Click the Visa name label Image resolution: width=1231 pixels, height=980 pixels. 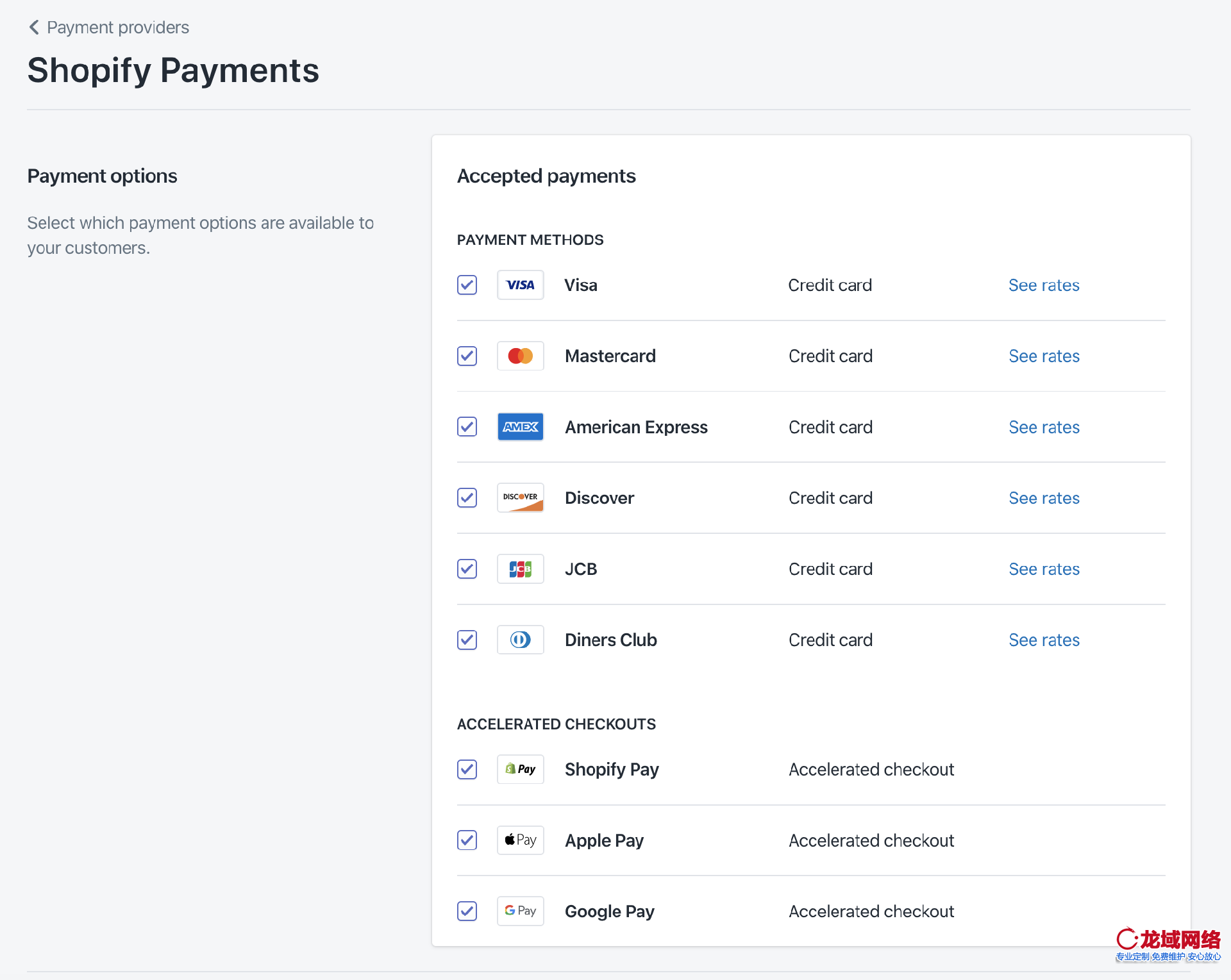[581, 285]
